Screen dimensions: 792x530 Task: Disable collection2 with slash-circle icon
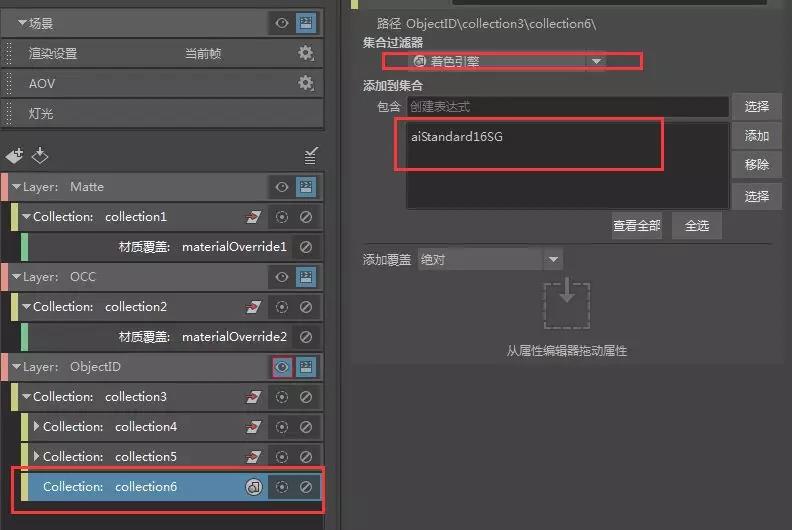(306, 307)
